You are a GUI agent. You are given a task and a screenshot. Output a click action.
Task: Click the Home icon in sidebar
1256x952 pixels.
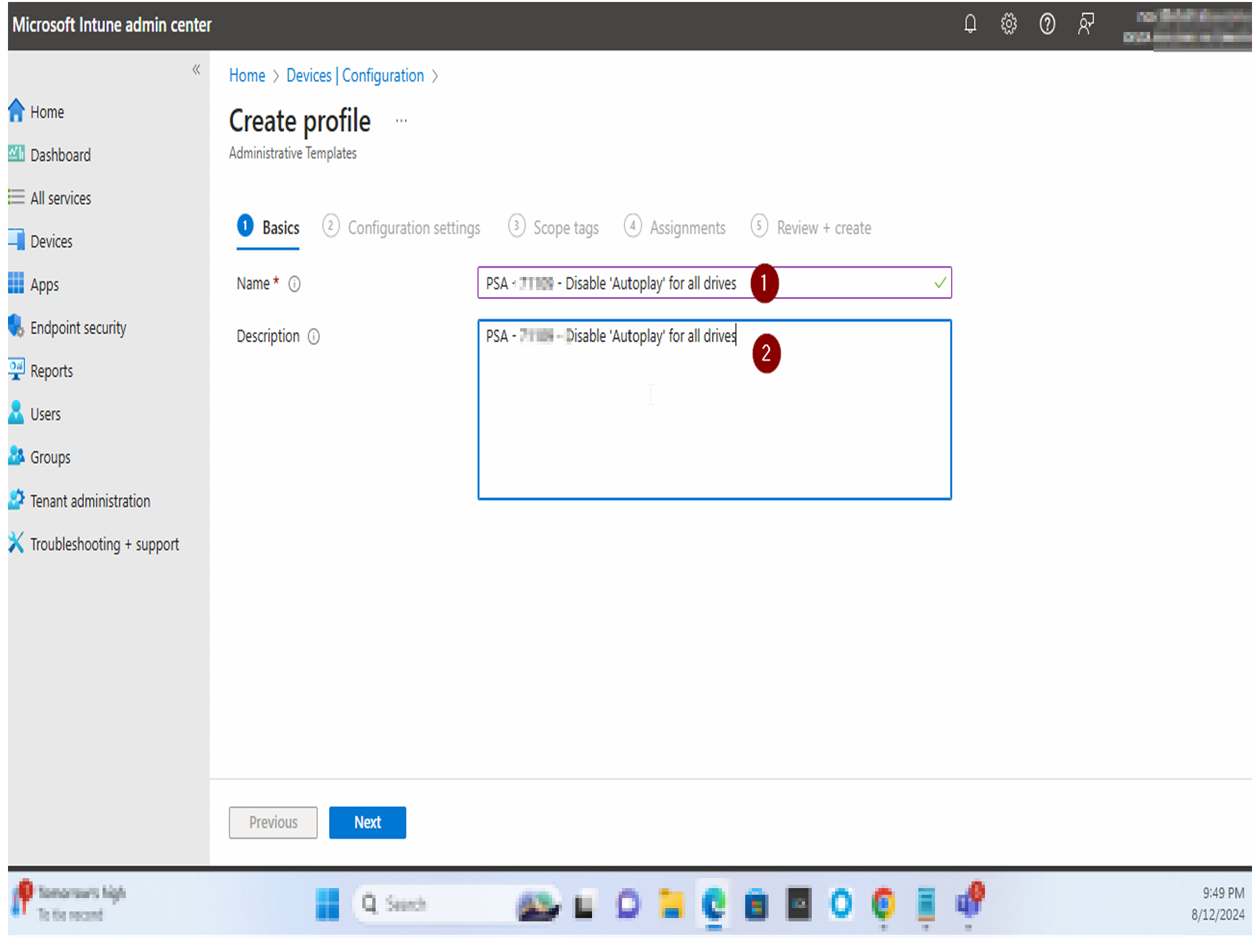pyautogui.click(x=17, y=111)
